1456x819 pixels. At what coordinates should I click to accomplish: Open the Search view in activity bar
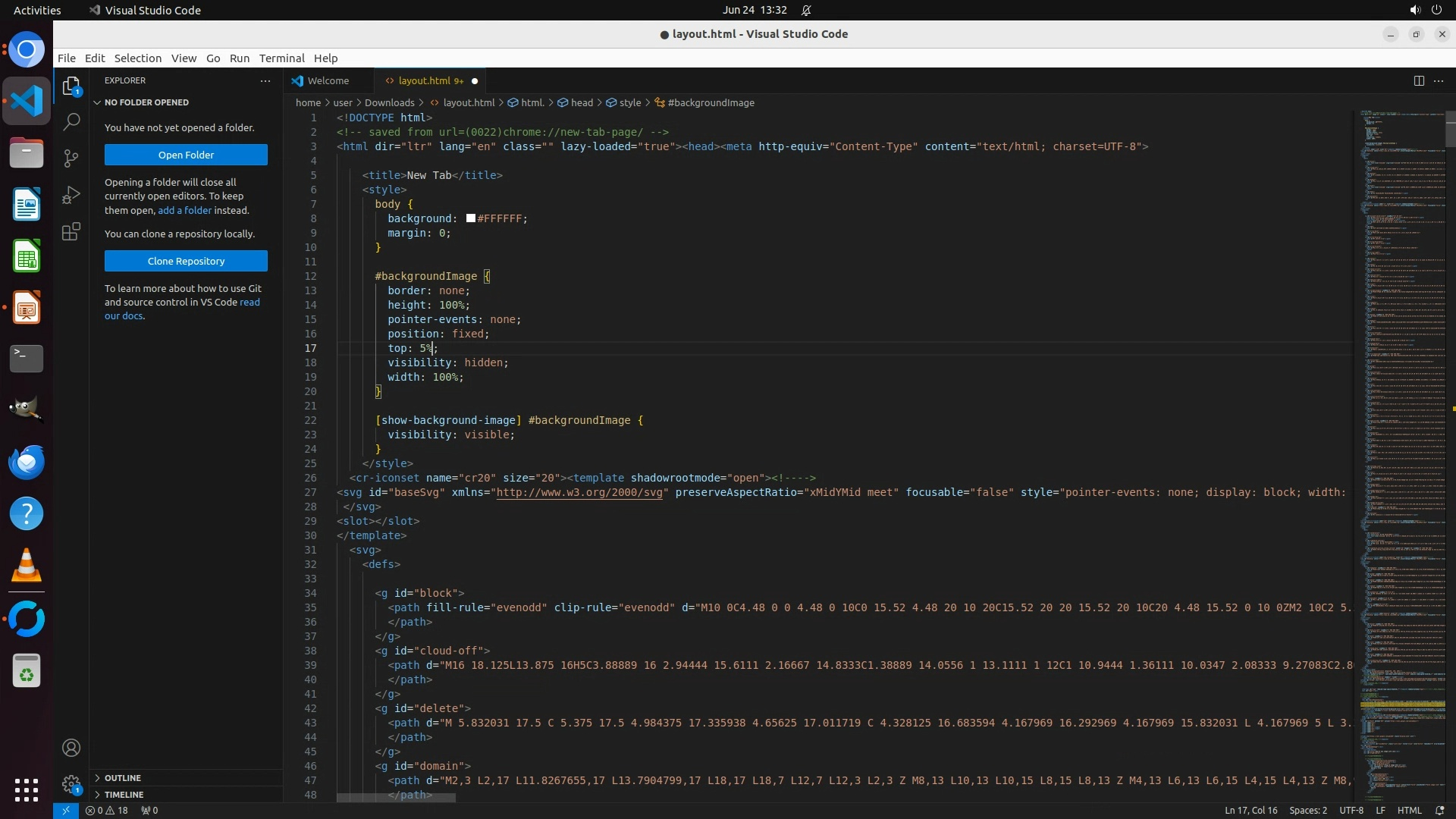click(x=71, y=121)
